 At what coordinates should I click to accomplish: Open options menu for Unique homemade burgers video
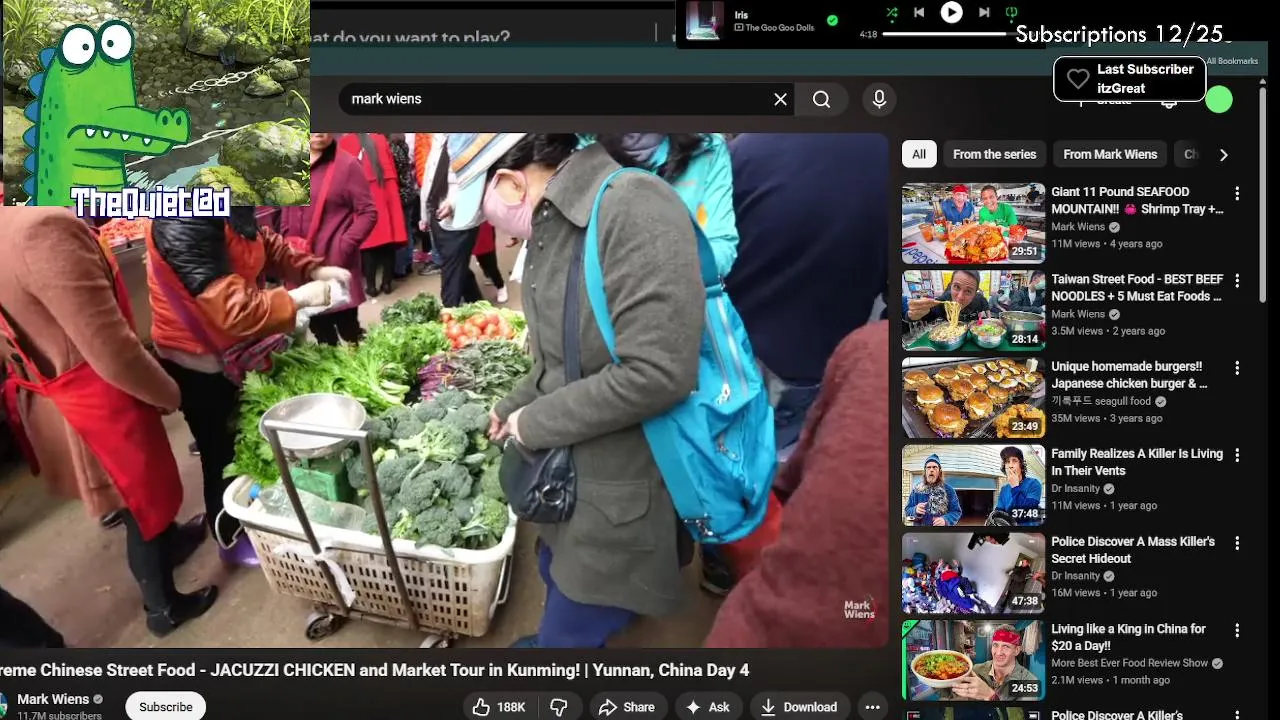[1237, 368]
